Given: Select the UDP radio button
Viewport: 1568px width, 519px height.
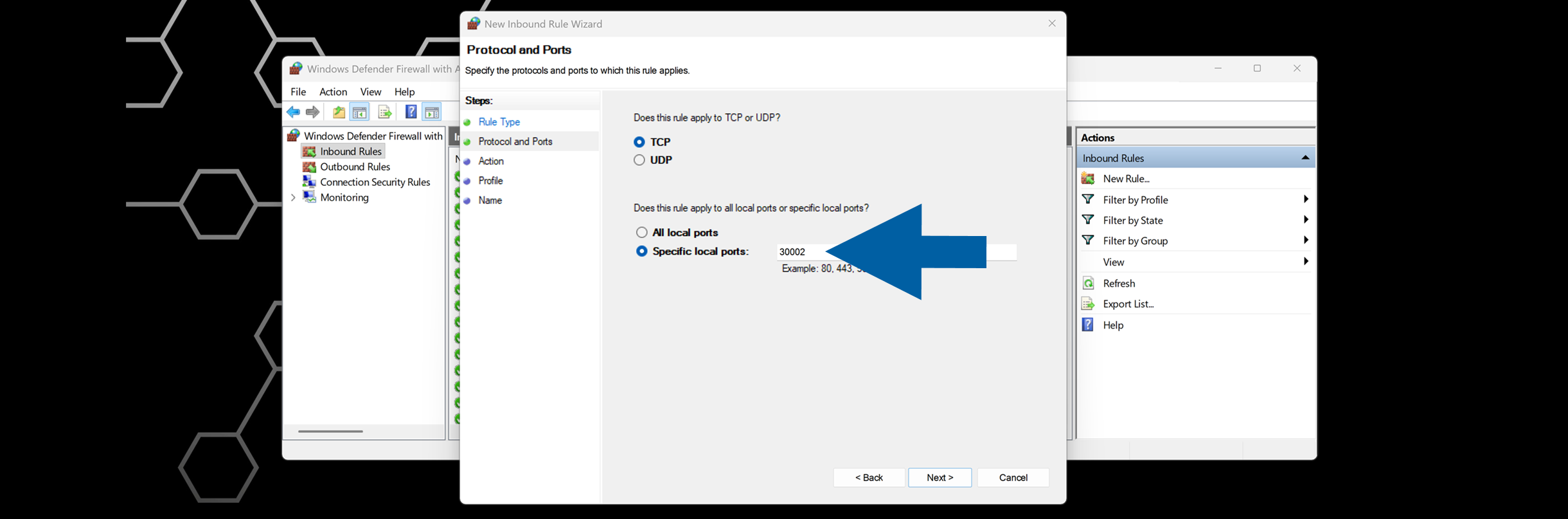Looking at the screenshot, I should 639,159.
